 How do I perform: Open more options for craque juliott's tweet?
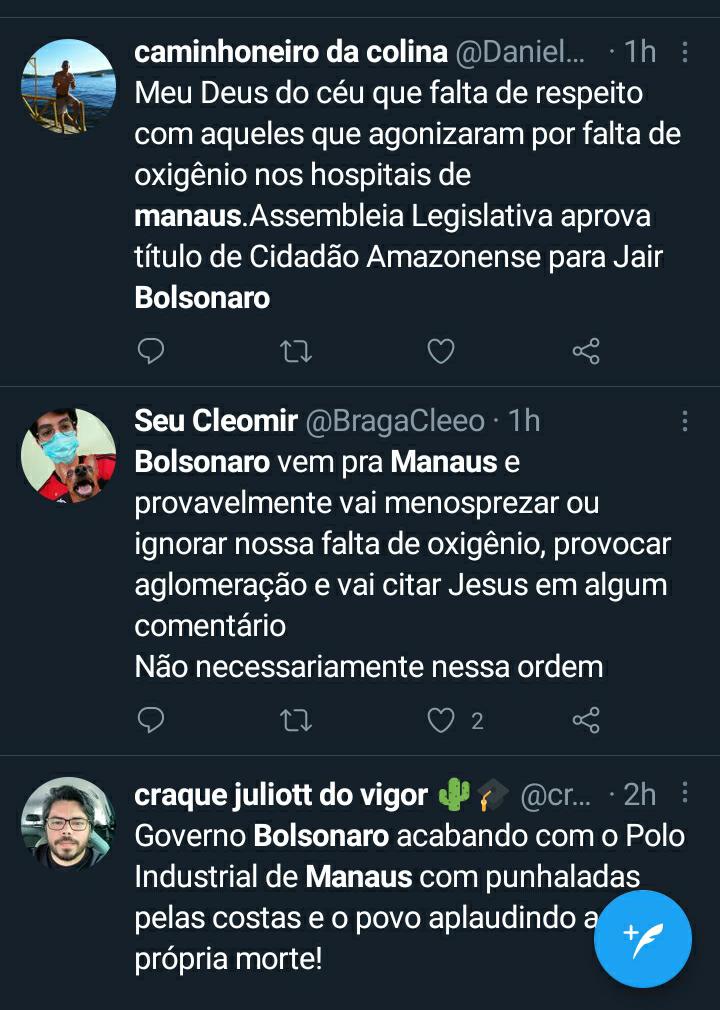tap(685, 794)
